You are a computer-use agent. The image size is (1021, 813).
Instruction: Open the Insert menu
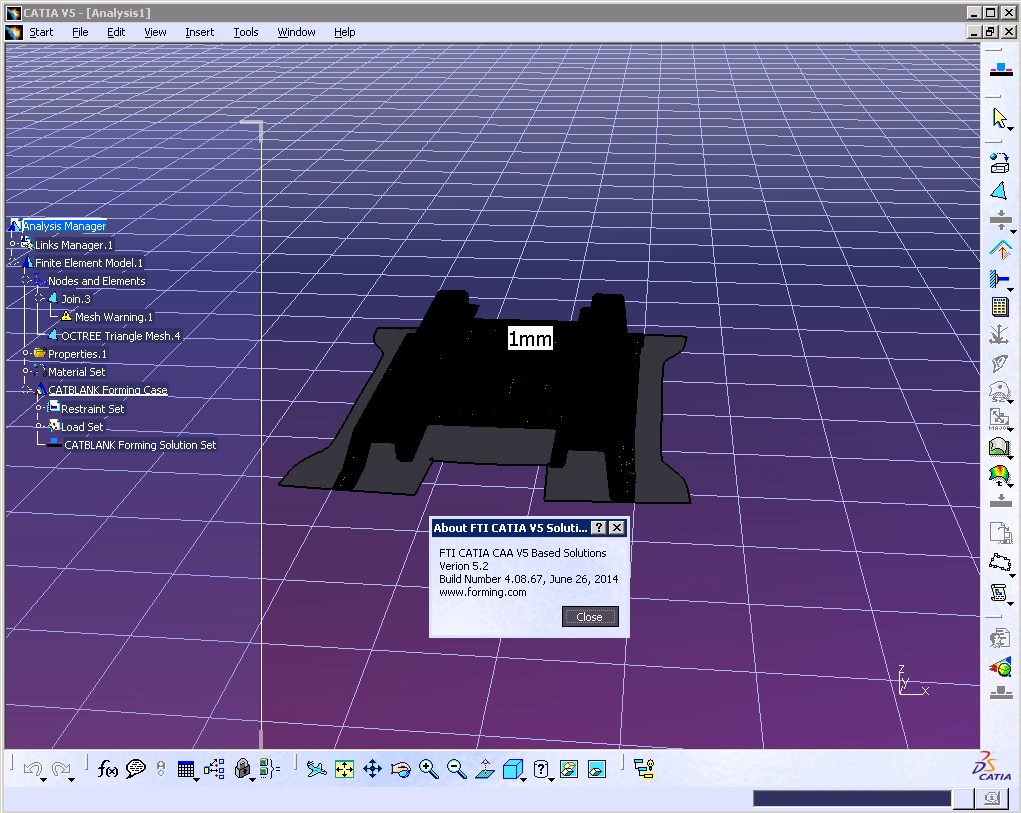(199, 32)
